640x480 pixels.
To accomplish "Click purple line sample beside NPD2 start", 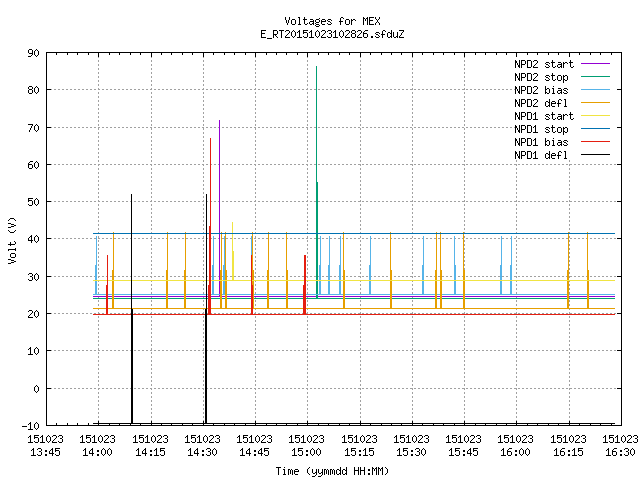I will tap(595, 64).
